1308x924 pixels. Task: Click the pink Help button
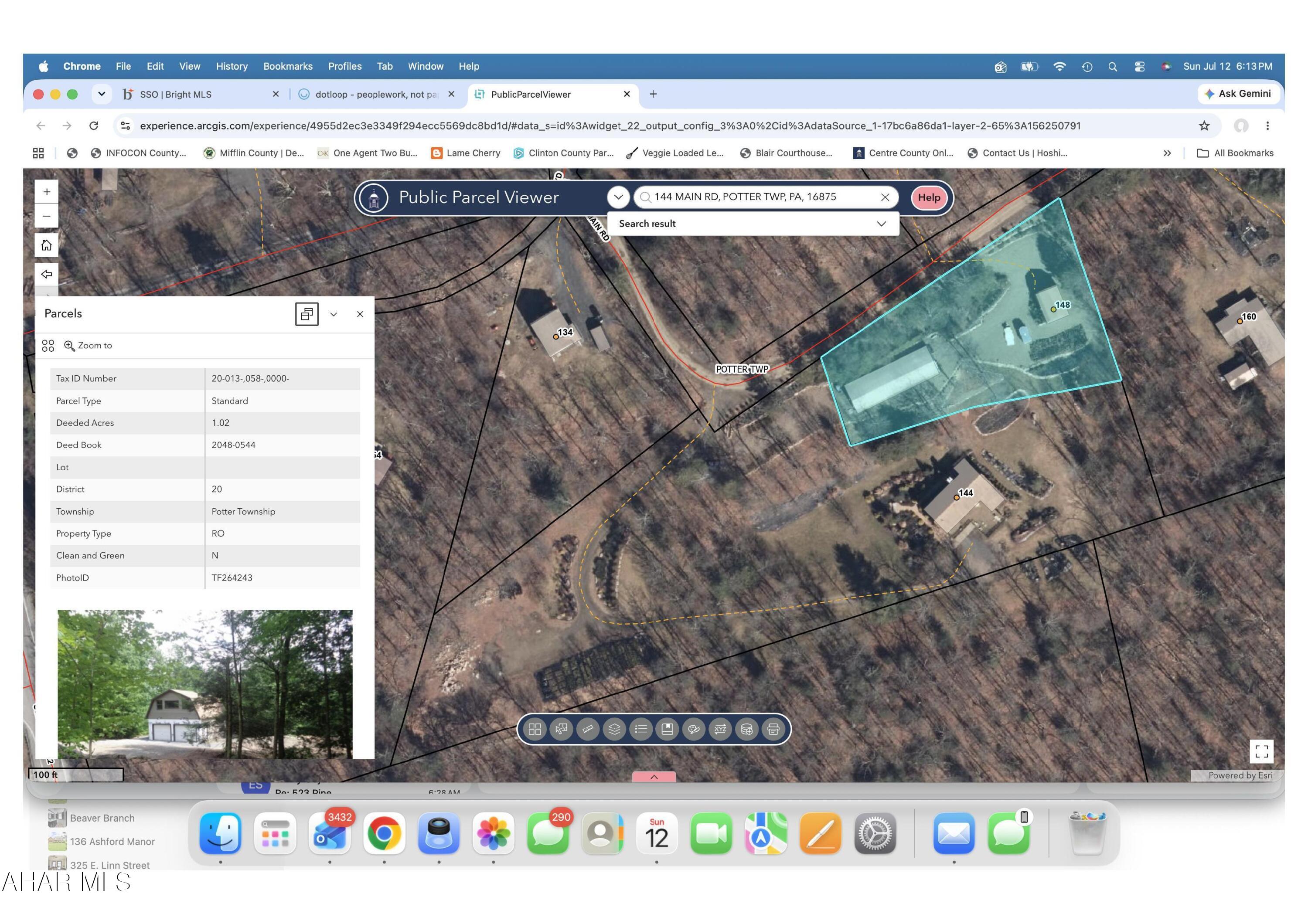(x=929, y=197)
